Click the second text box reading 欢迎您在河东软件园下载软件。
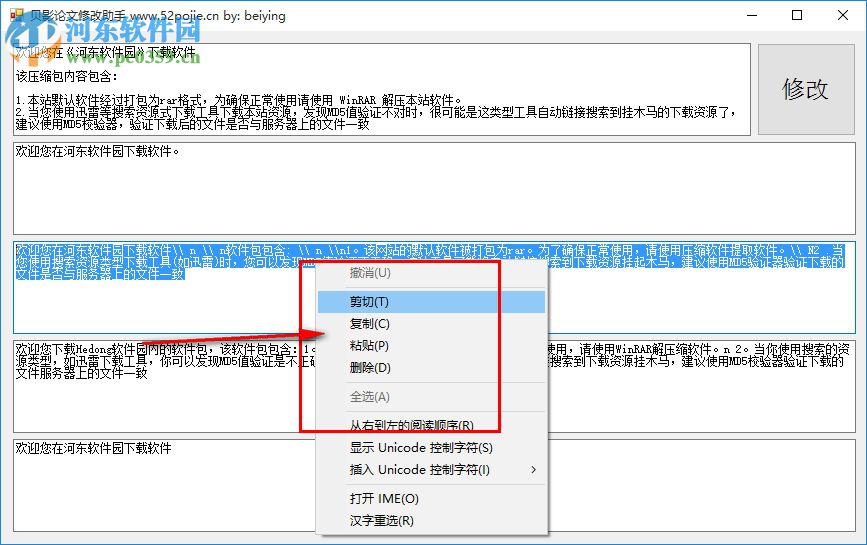This screenshot has height=545, width=867. 434,188
